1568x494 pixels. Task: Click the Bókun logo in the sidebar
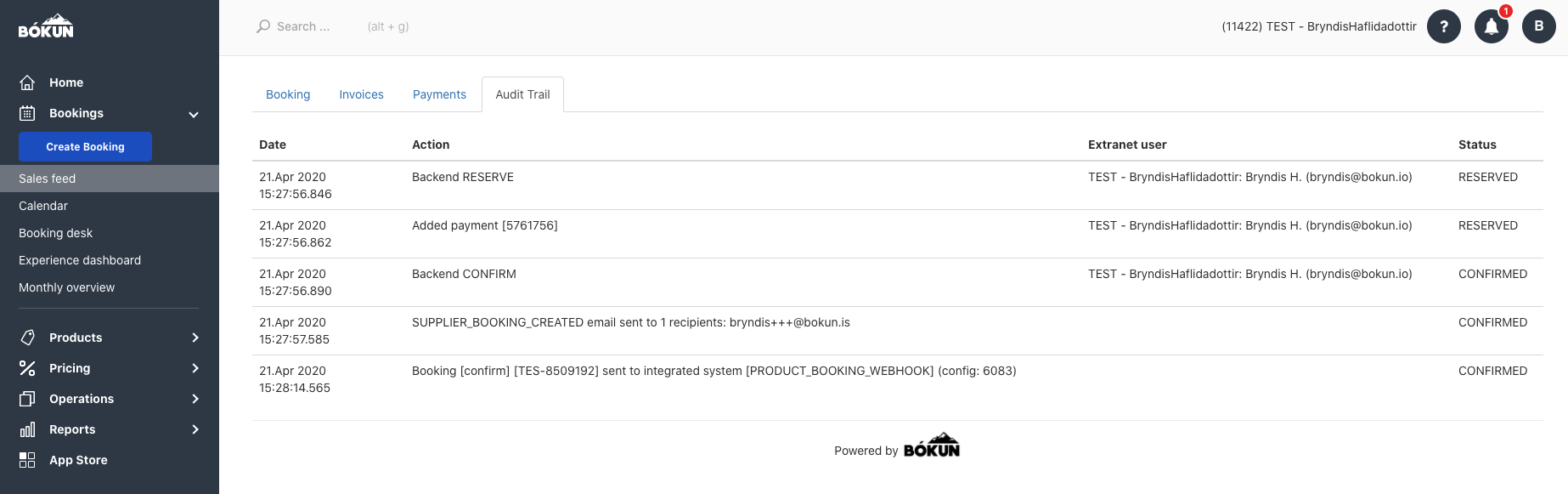pos(46,26)
